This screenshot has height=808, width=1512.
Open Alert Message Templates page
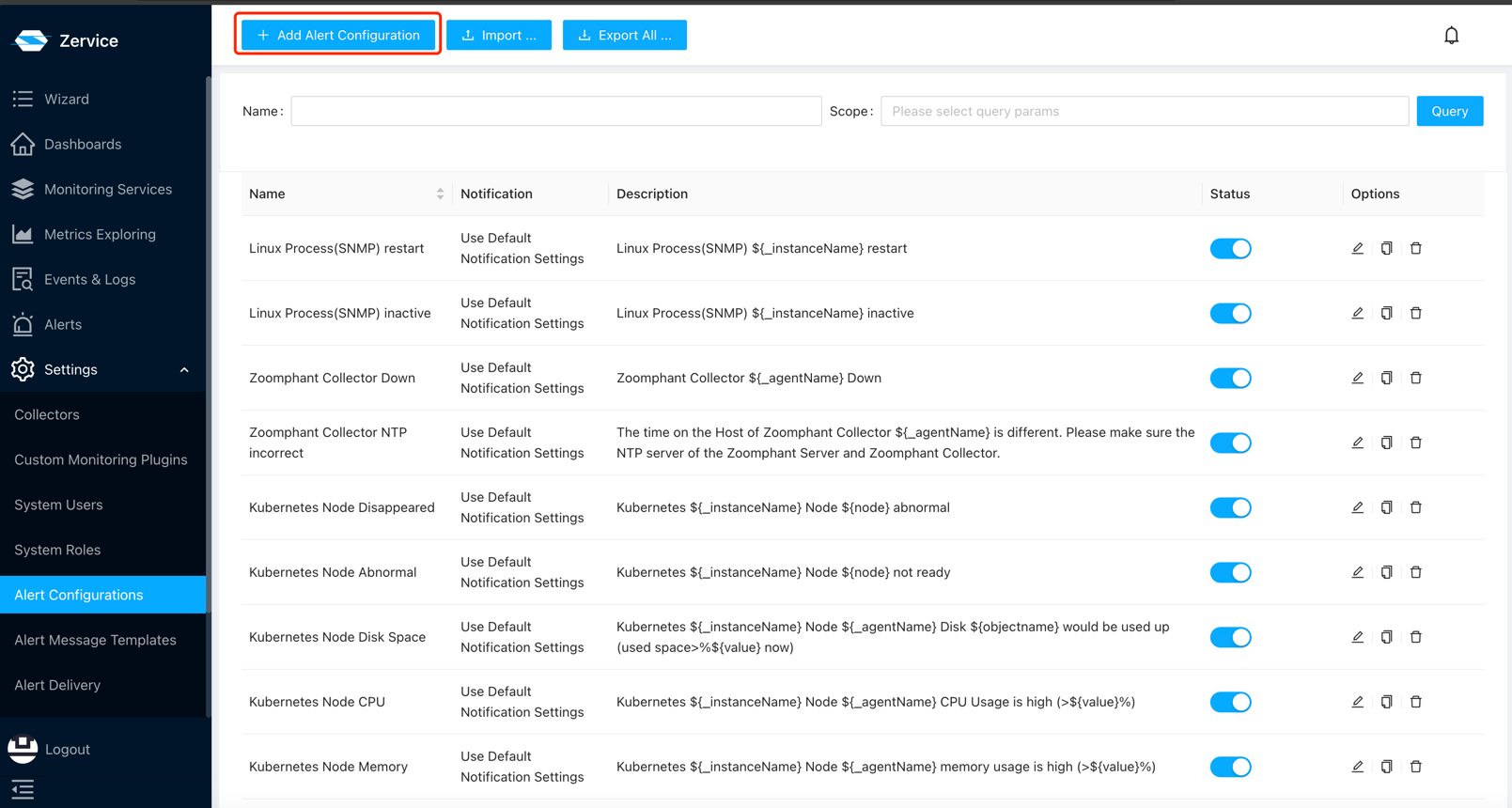click(95, 640)
